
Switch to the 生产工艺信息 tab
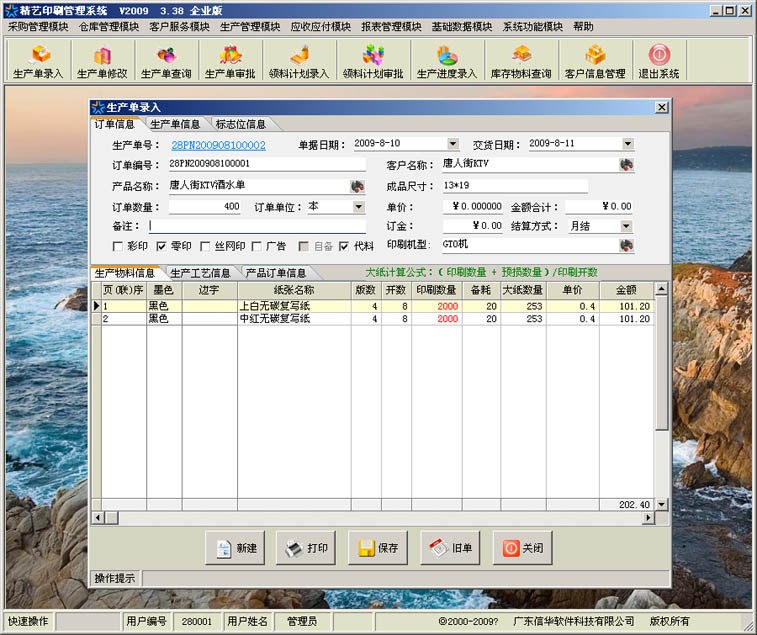pyautogui.click(x=200, y=273)
